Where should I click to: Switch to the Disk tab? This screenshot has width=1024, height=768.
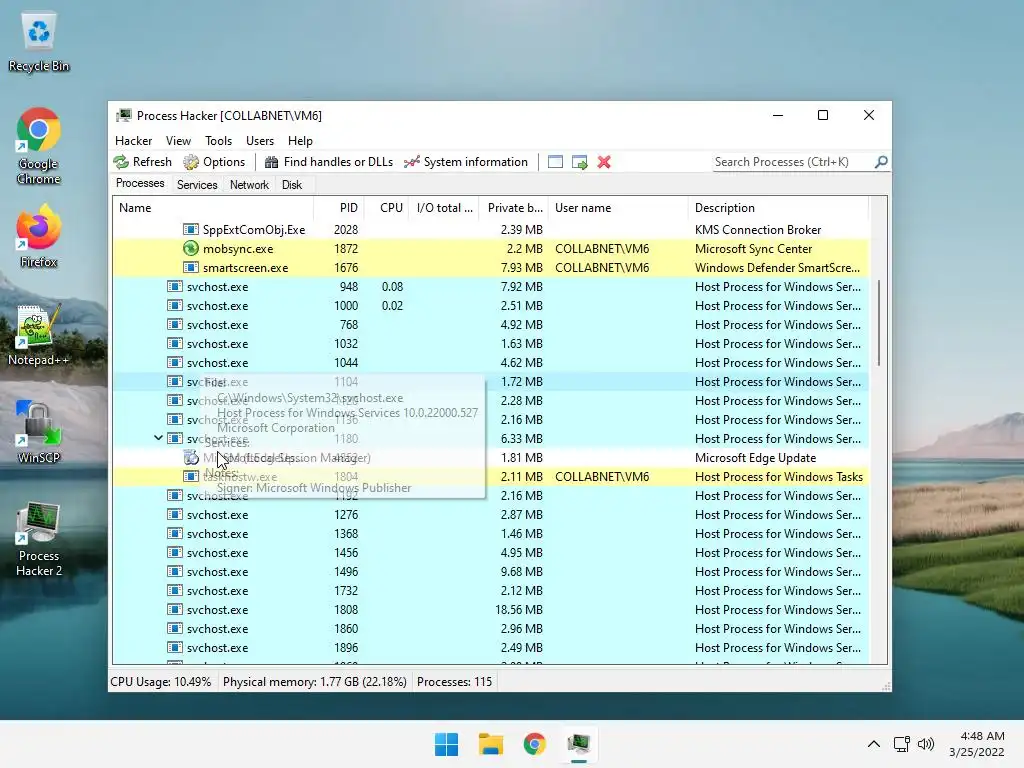[292, 185]
